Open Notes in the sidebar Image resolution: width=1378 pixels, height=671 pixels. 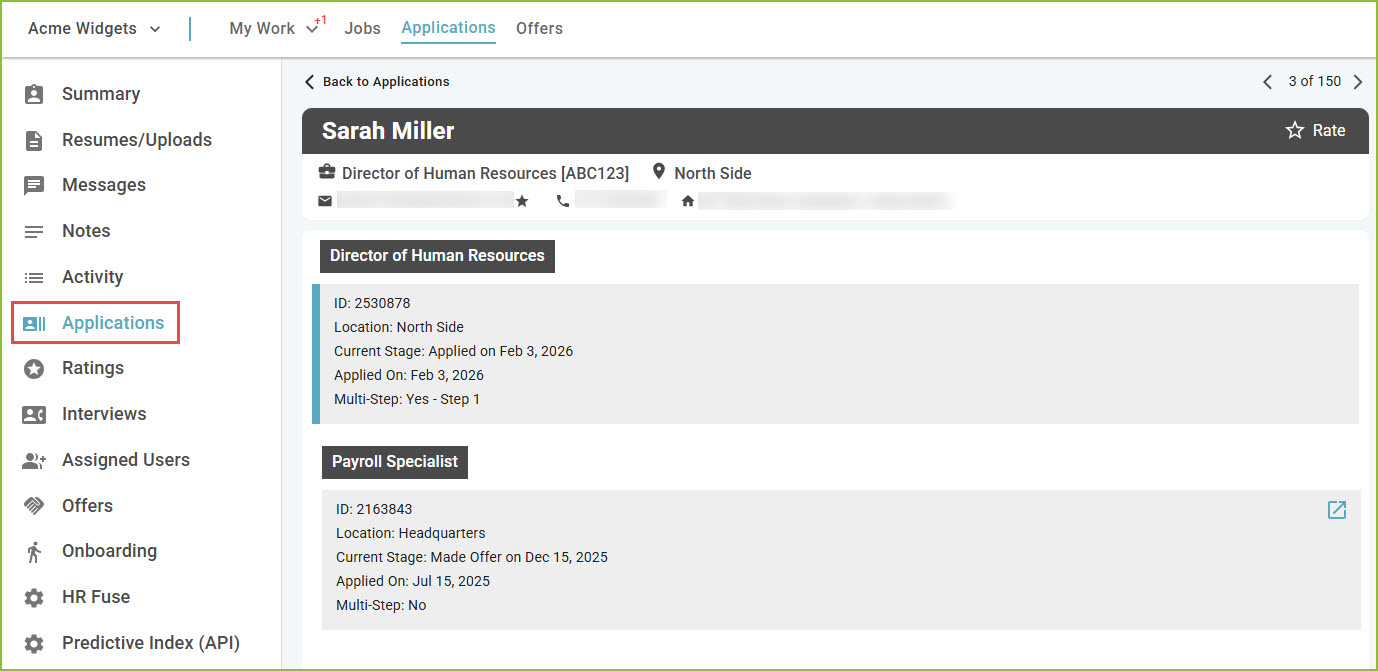[86, 231]
